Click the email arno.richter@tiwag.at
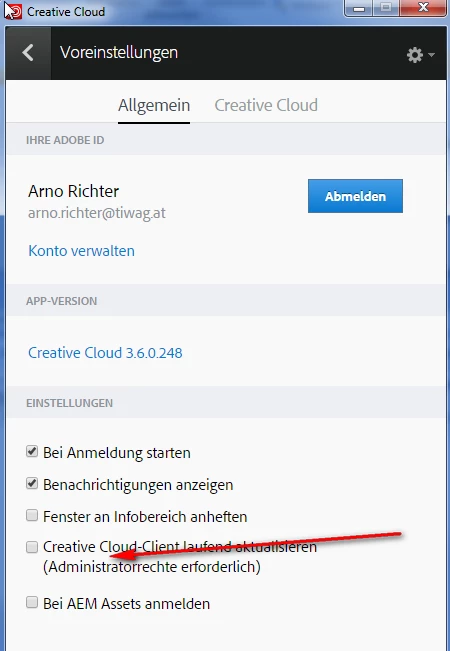 (x=97, y=213)
